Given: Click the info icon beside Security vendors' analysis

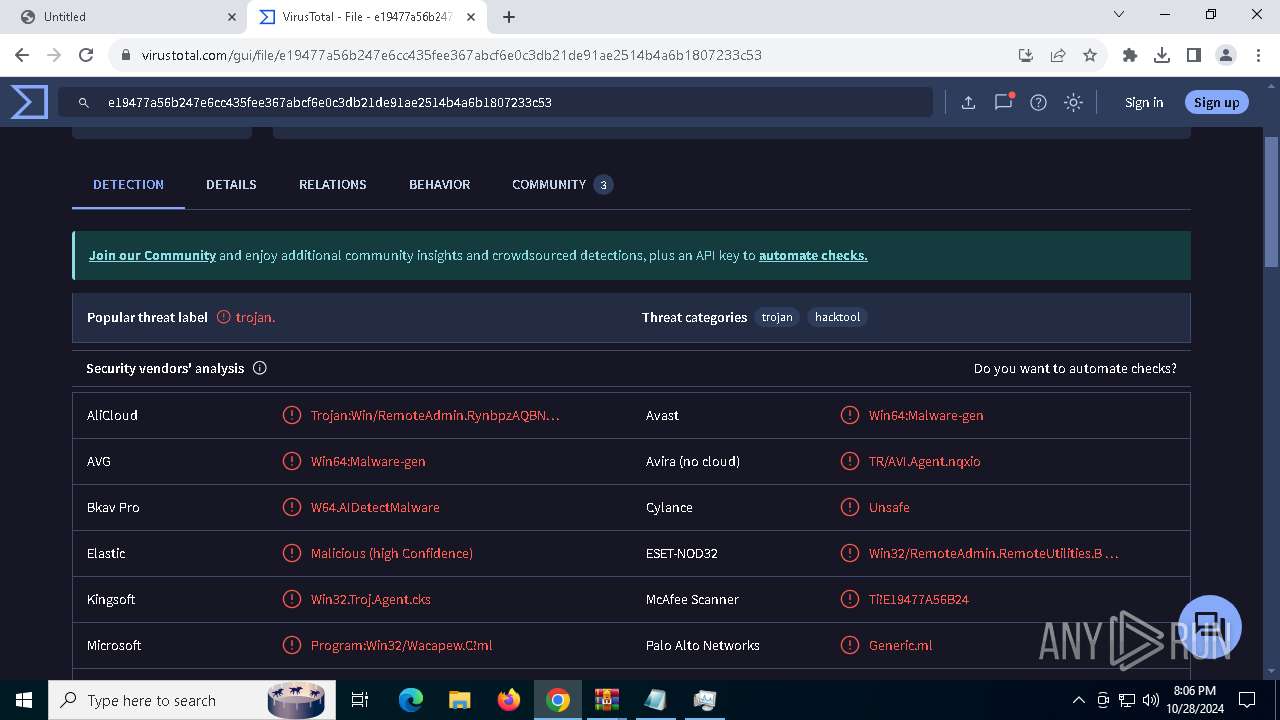Looking at the screenshot, I should (260, 368).
